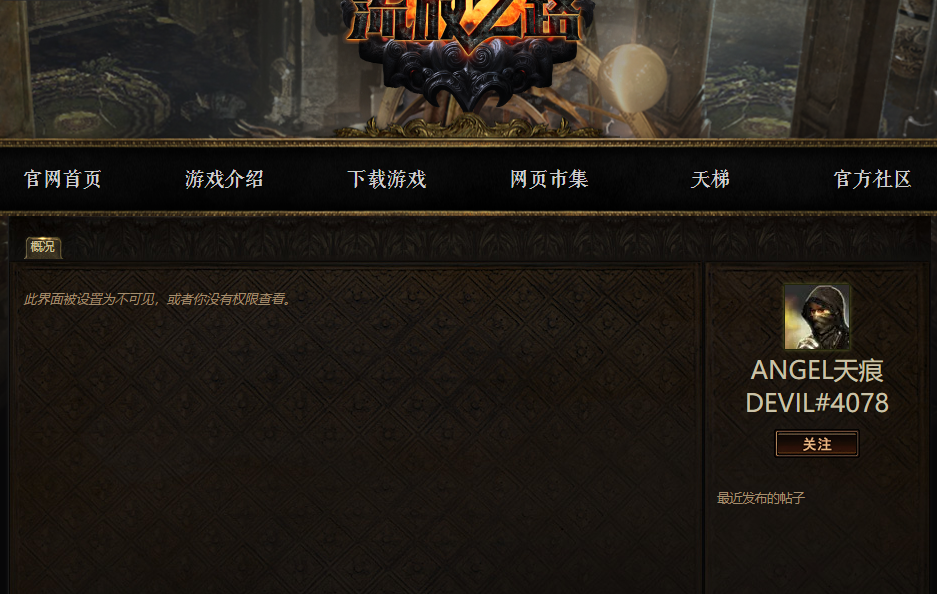Viewport: 937px width, 594px height.
Task: Select 下载游戏 in the top navigation
Action: 387,179
